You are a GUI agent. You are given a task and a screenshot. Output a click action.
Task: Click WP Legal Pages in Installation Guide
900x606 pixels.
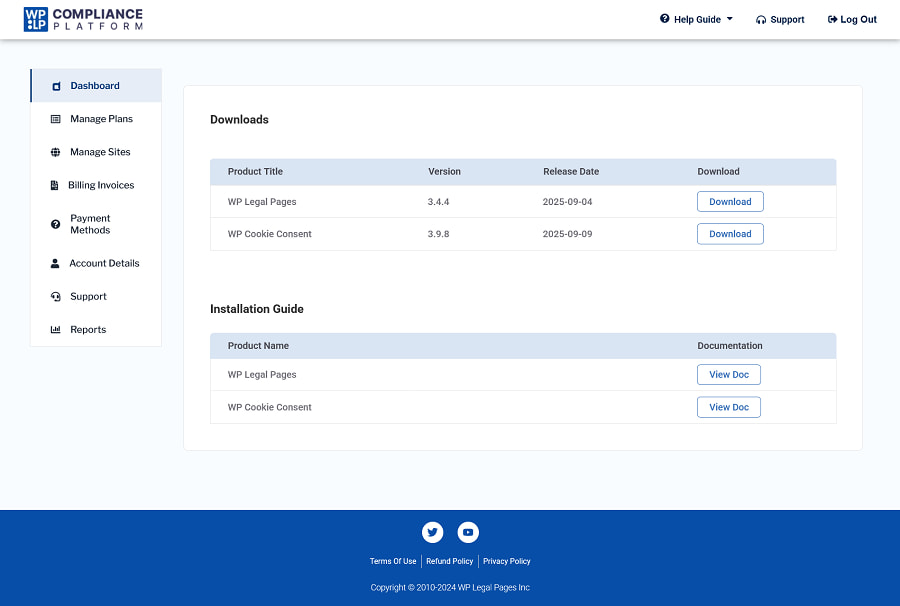pyautogui.click(x=262, y=375)
